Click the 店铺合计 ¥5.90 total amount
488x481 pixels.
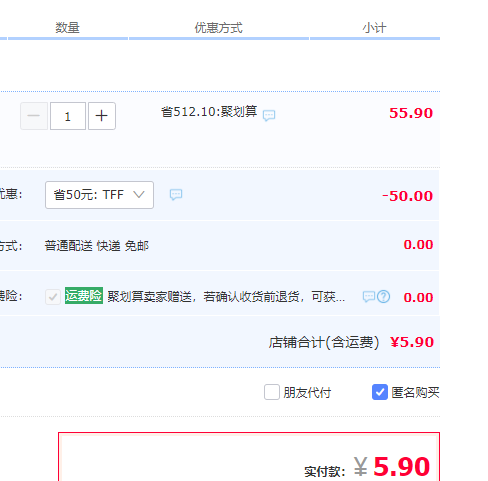412,342
